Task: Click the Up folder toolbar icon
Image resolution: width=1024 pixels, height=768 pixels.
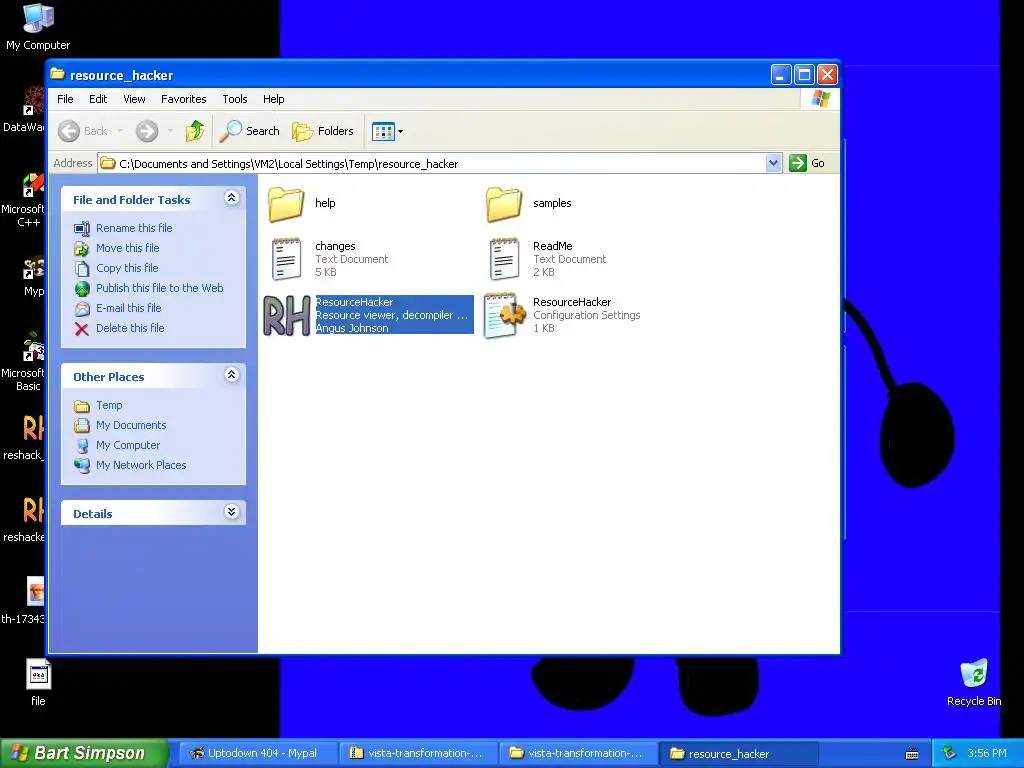Action: click(x=194, y=131)
